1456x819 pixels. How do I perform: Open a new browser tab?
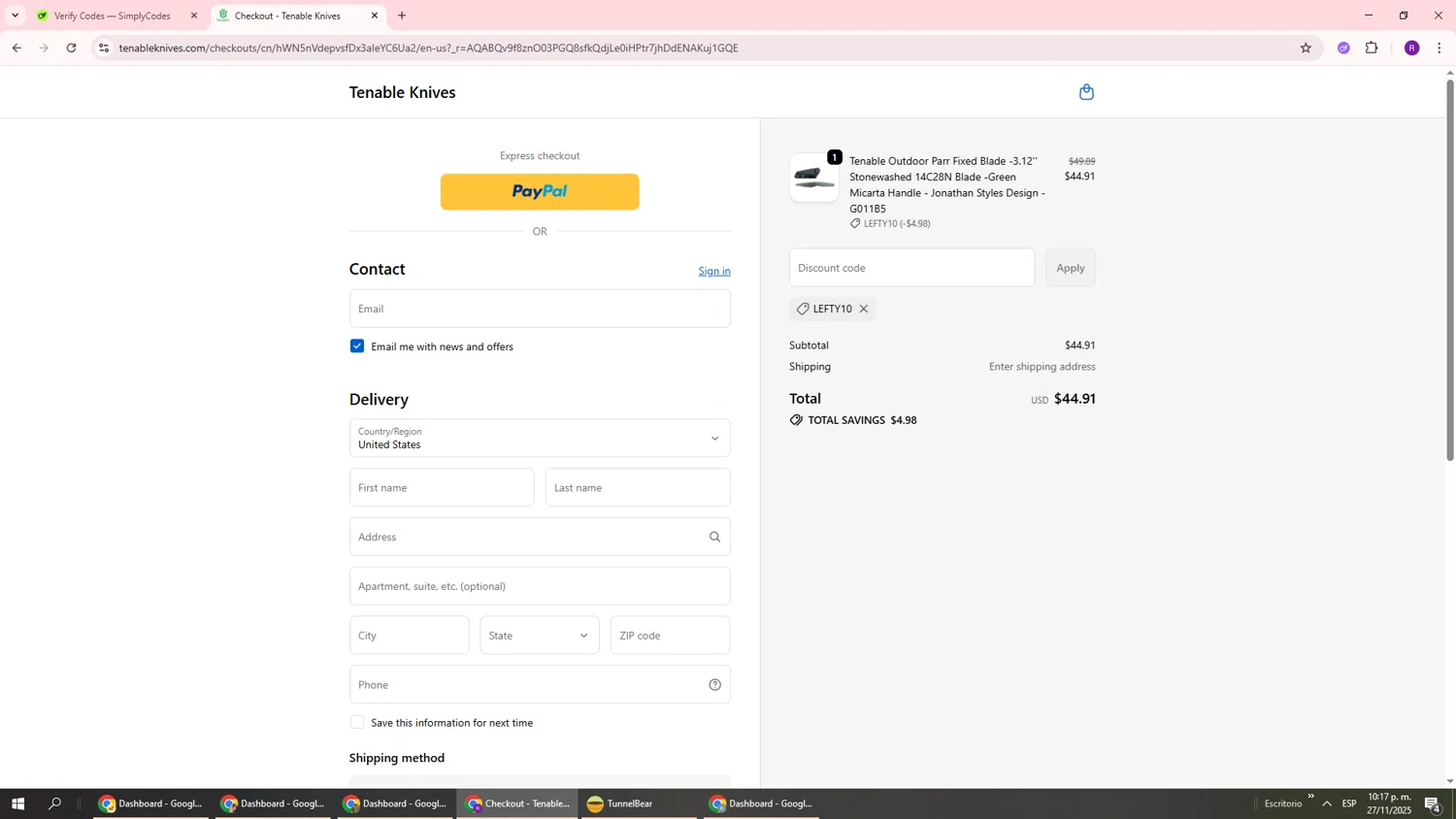point(402,16)
